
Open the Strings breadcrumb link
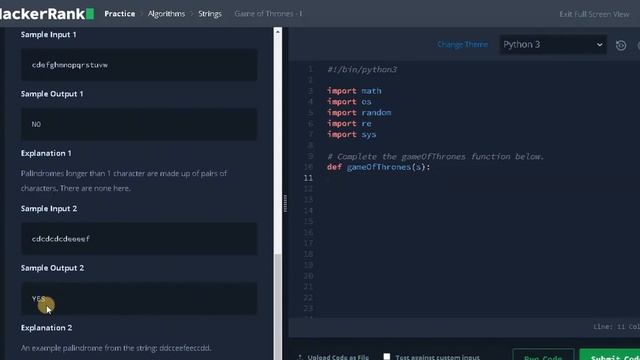click(210, 14)
